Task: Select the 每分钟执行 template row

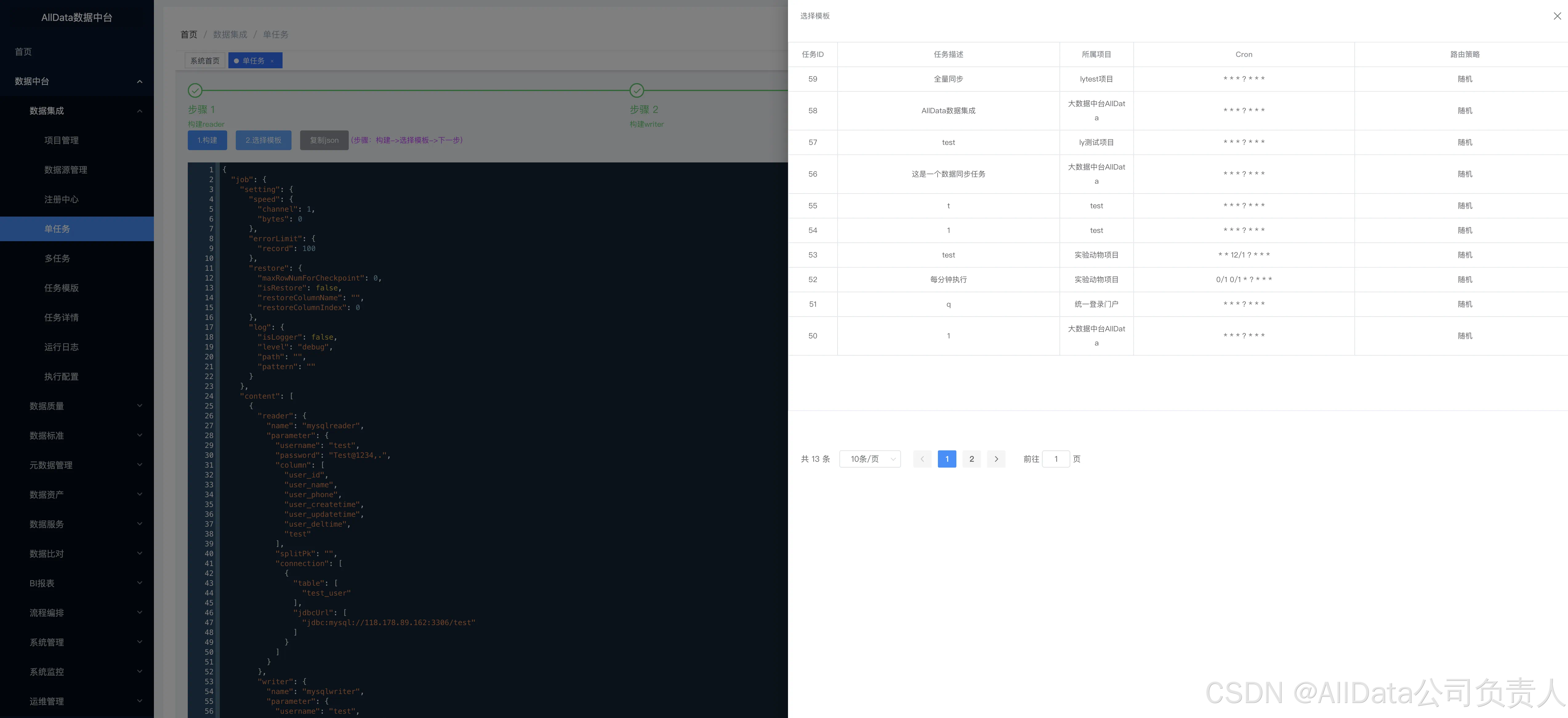Action: pyautogui.click(x=948, y=279)
